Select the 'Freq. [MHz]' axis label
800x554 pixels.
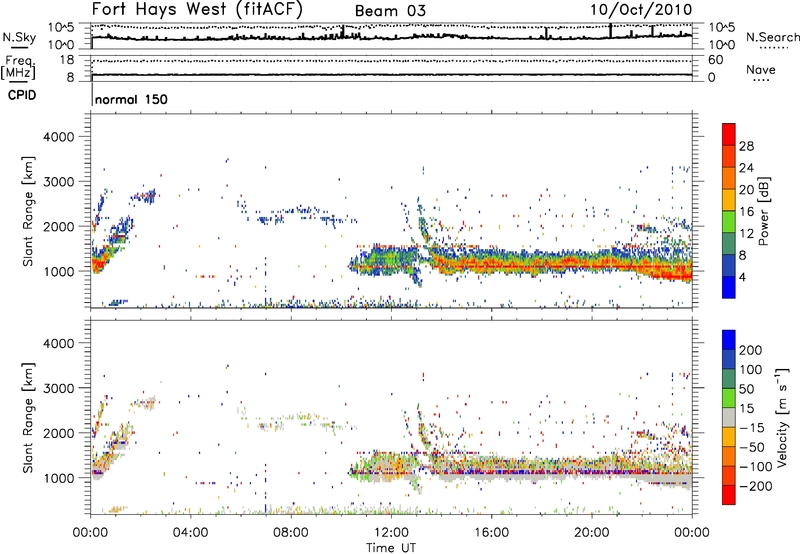coord(18,67)
